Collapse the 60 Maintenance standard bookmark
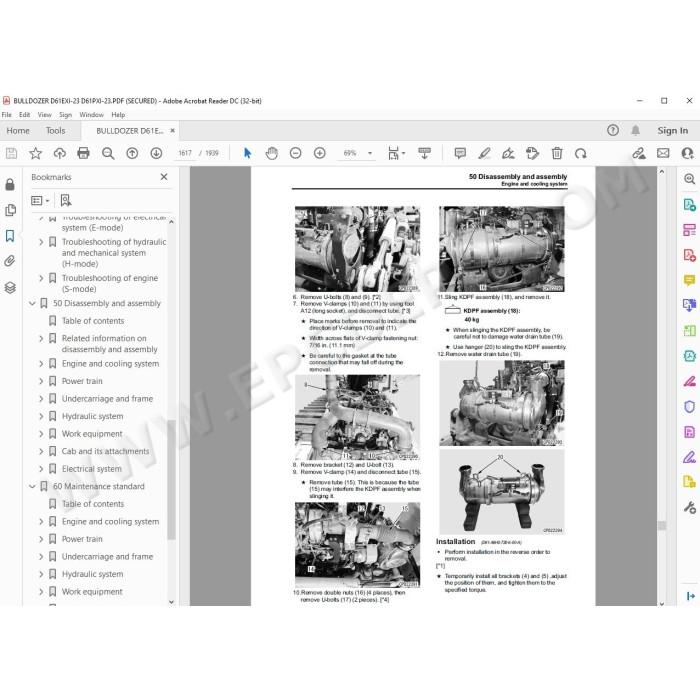Viewport: 700px width, 700px height. tap(32, 487)
